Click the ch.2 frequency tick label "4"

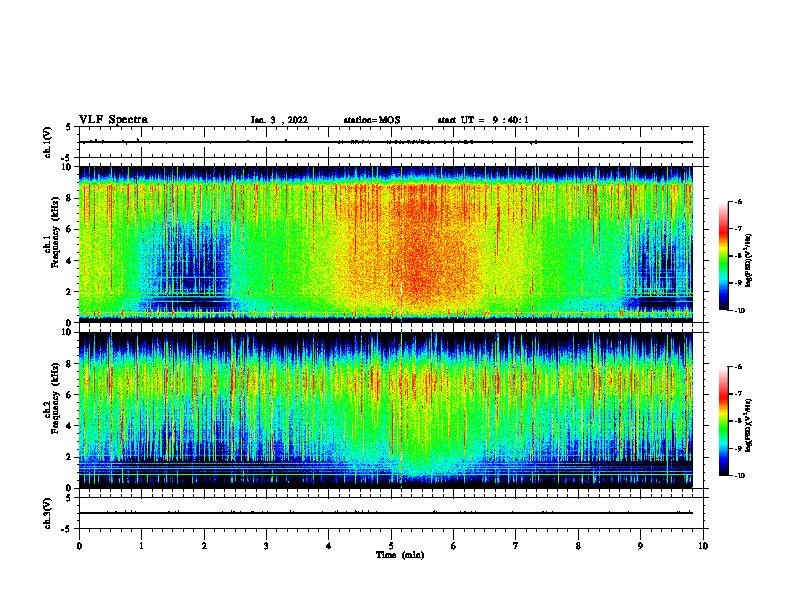click(70, 426)
